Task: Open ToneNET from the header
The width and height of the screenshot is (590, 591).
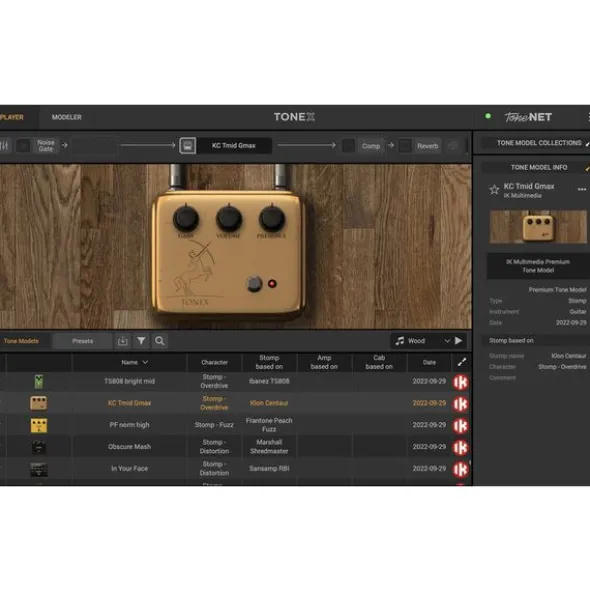Action: click(528, 117)
